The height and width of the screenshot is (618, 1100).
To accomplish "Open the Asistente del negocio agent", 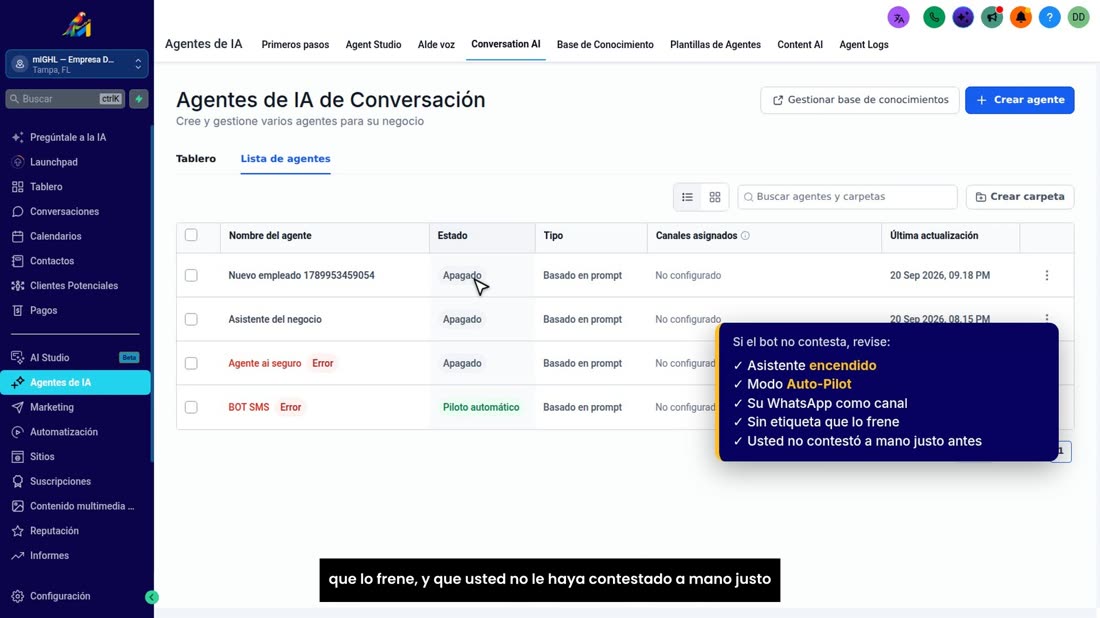I will (x=275, y=319).
